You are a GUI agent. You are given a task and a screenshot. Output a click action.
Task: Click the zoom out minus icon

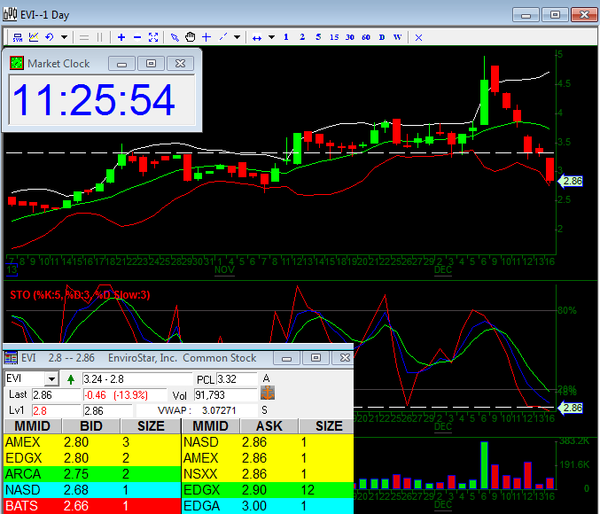(137, 37)
